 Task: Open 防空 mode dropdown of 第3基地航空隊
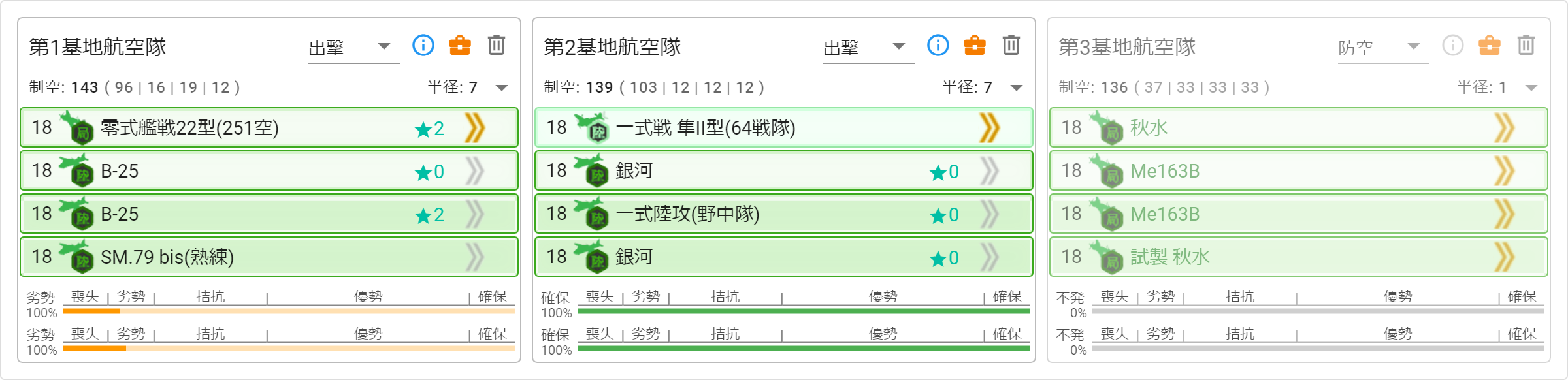[x=1383, y=48]
